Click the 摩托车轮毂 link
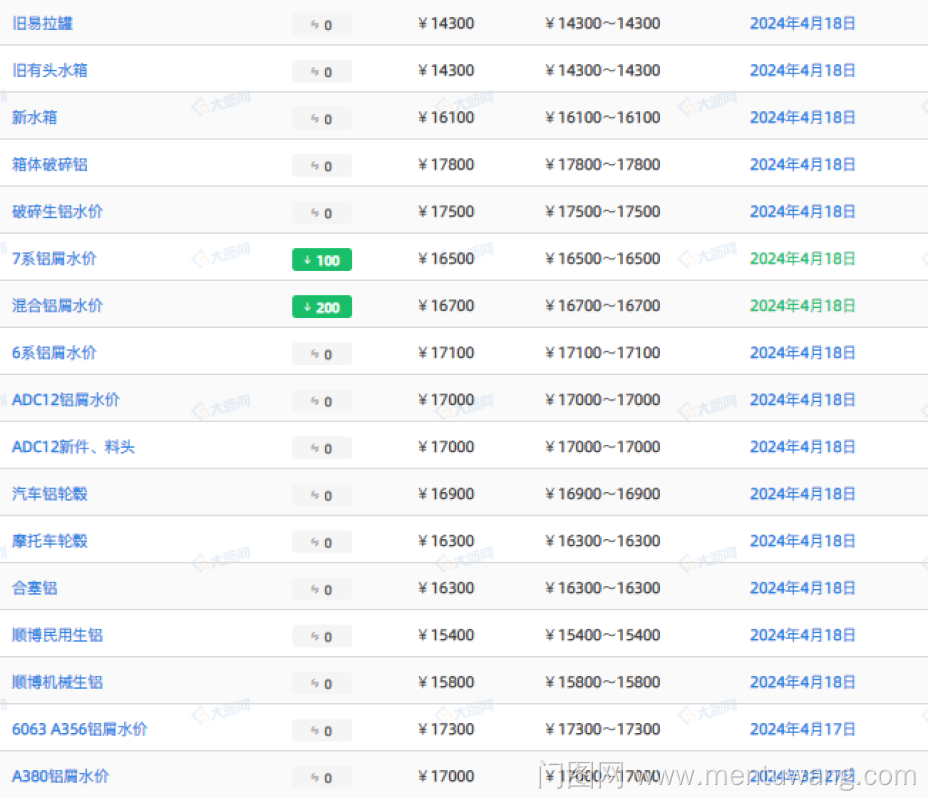 click(49, 540)
